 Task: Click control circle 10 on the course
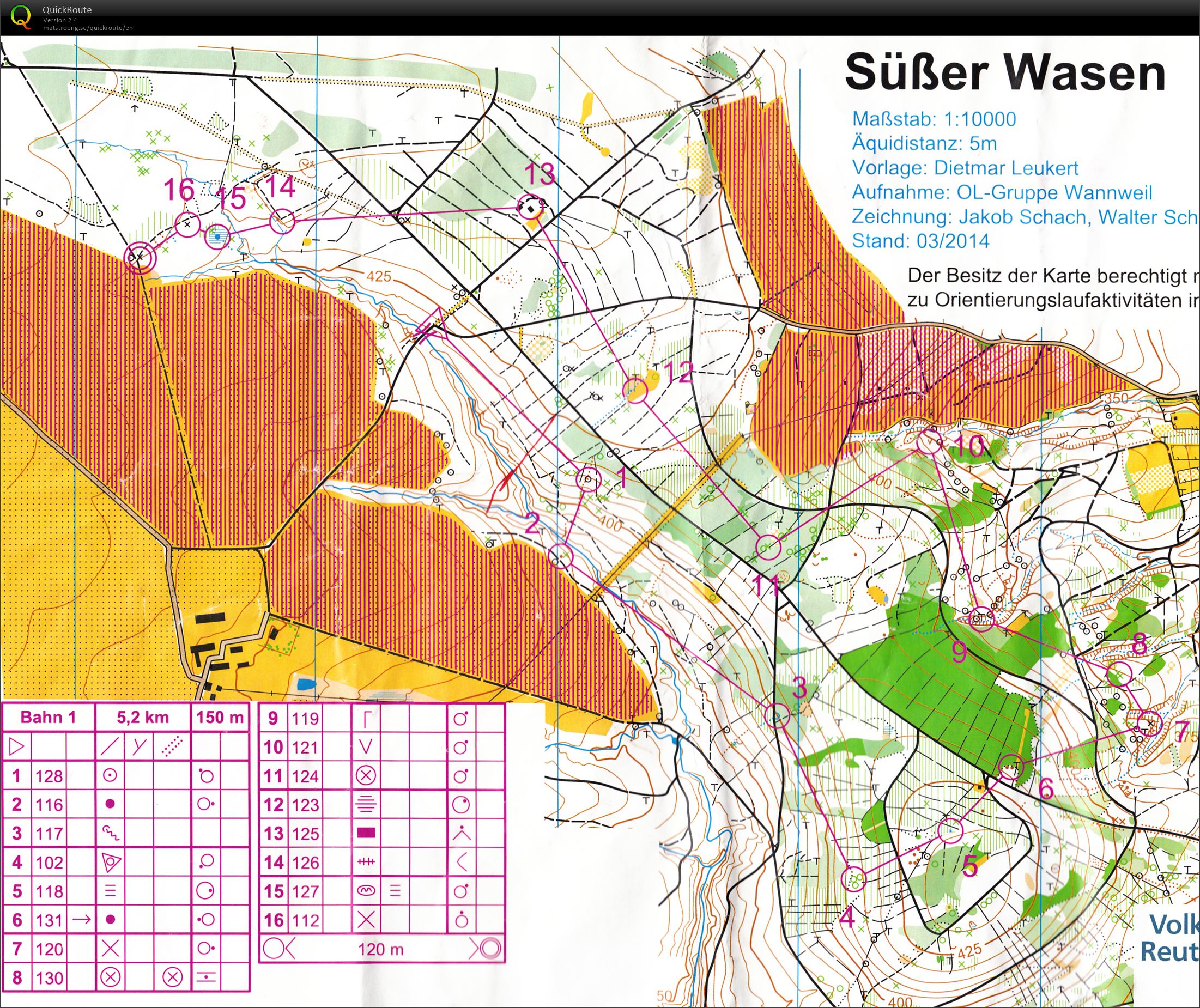click(x=929, y=443)
